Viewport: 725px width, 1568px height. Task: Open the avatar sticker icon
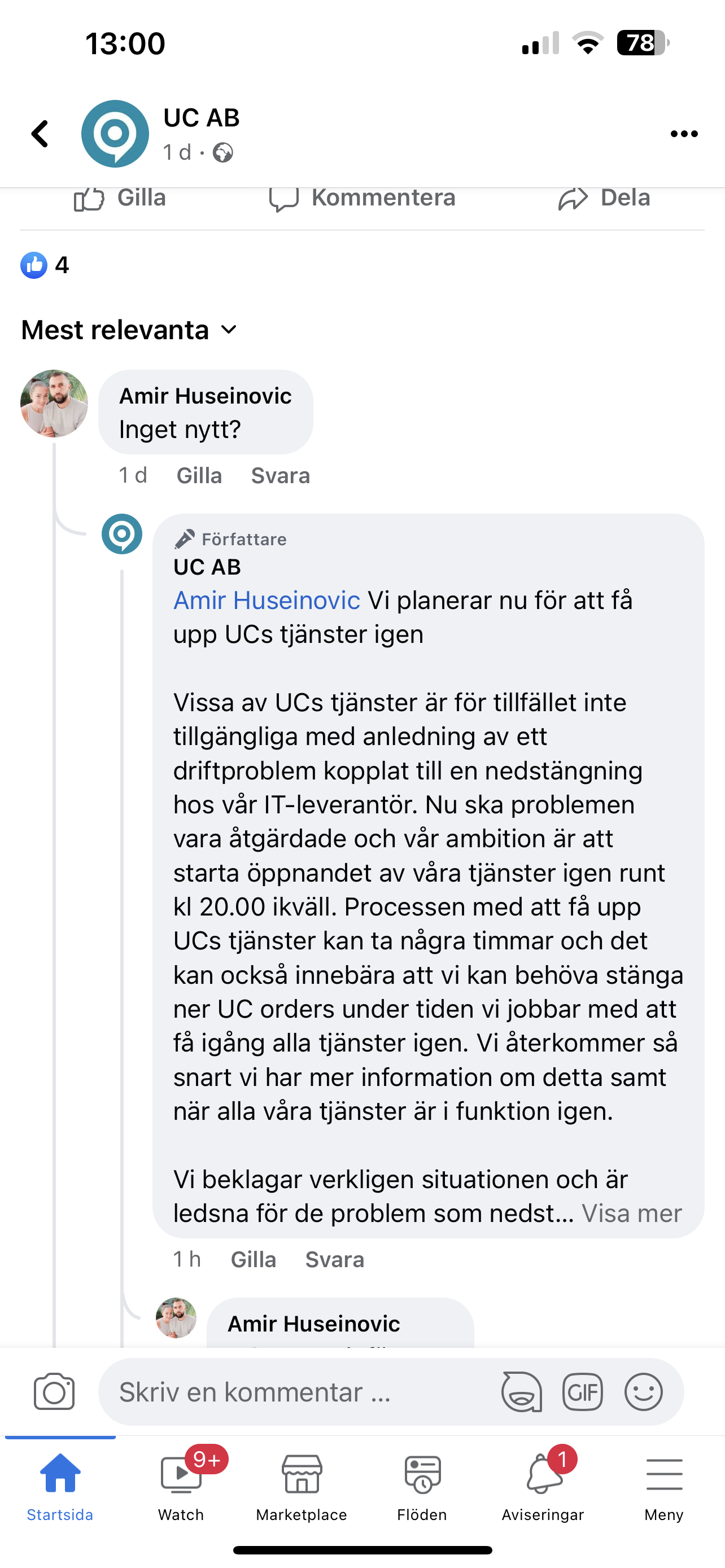pos(522,1391)
